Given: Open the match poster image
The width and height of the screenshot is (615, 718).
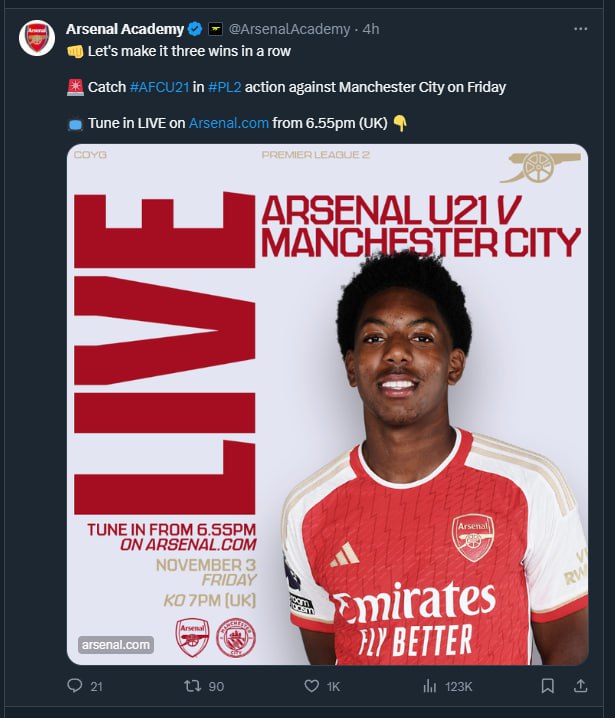Looking at the screenshot, I should click(327, 404).
